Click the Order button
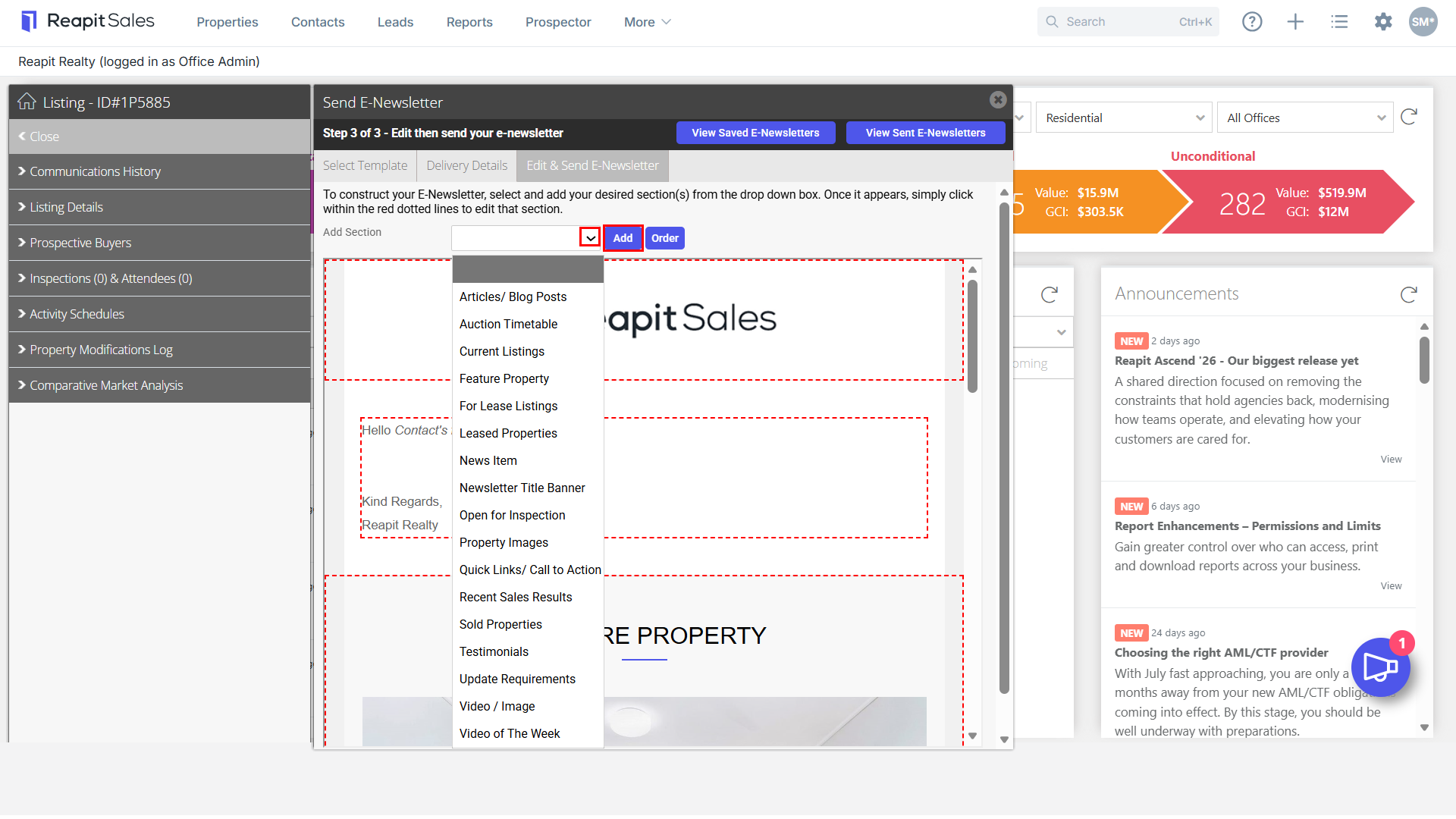Screen dimensions: 1456x819 point(665,238)
